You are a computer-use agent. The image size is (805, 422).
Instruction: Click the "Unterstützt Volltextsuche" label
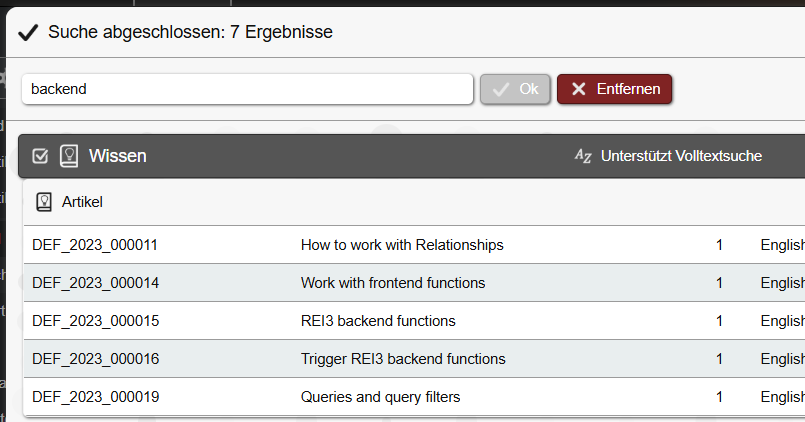click(x=681, y=156)
